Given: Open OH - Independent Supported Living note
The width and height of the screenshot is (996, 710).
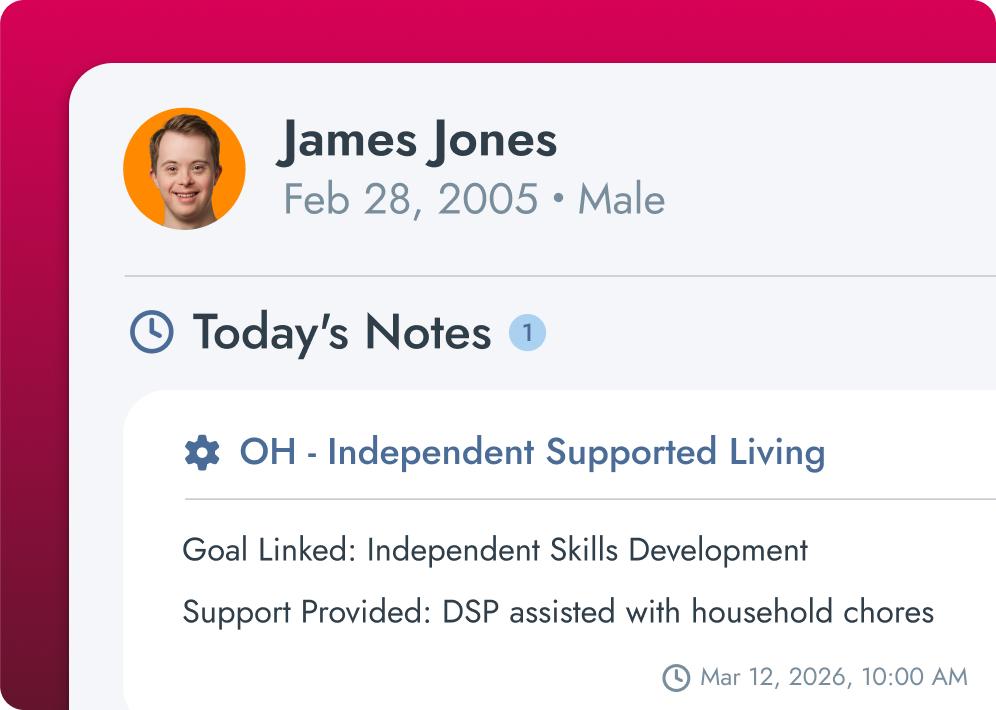Looking at the screenshot, I should tap(532, 452).
